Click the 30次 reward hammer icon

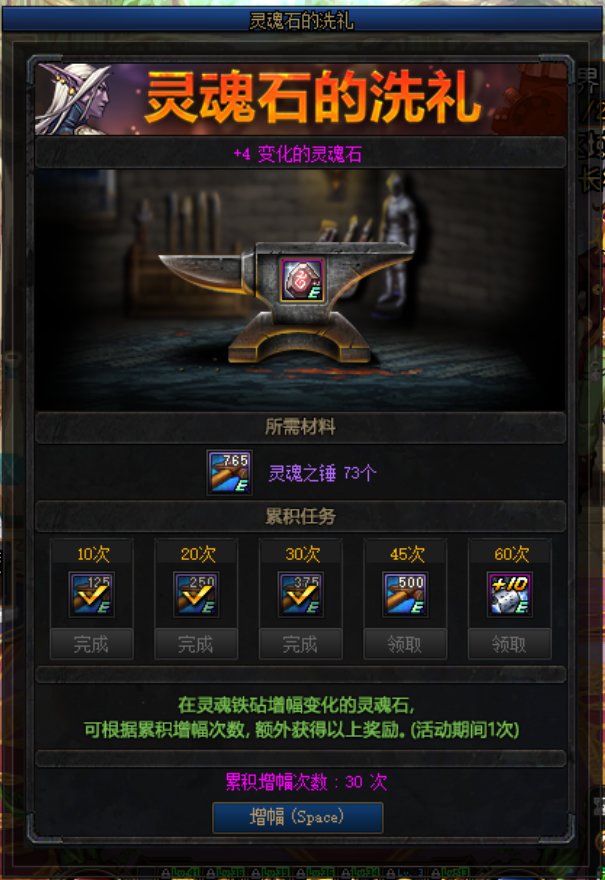[301, 594]
